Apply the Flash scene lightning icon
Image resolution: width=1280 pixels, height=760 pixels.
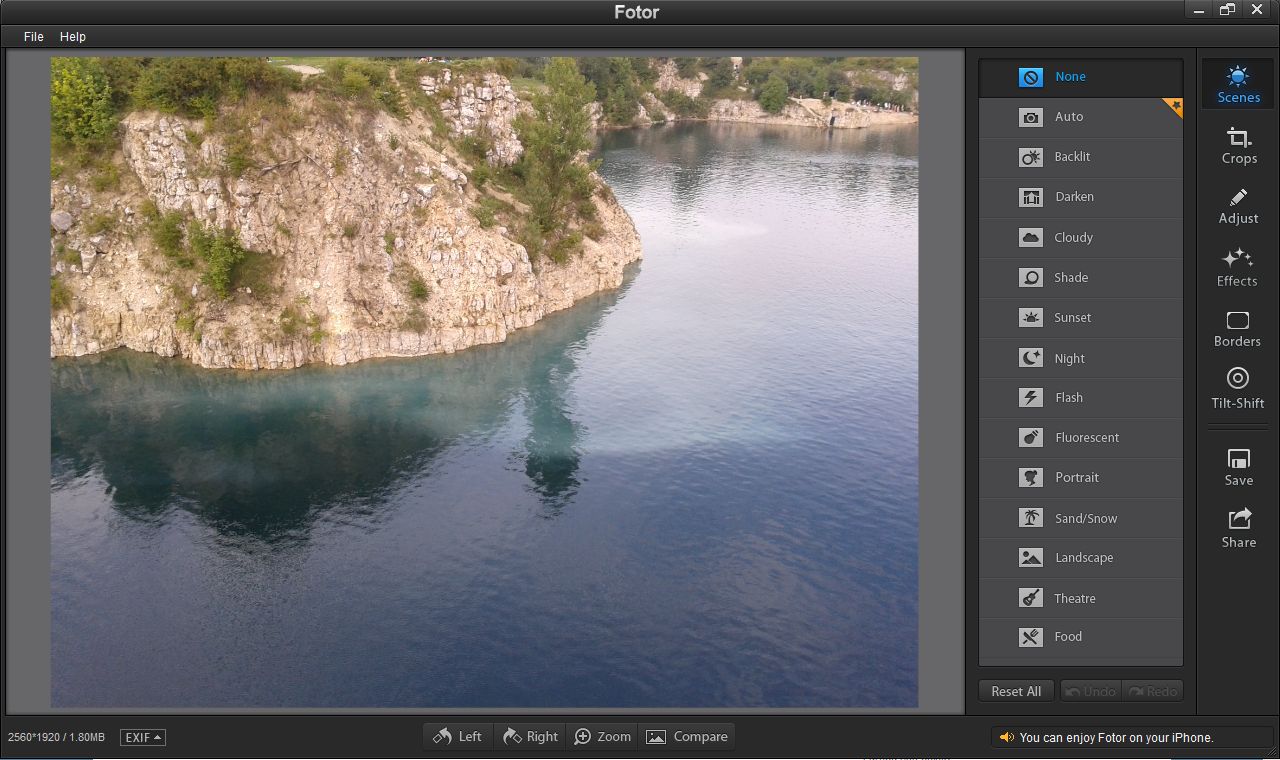1031,397
